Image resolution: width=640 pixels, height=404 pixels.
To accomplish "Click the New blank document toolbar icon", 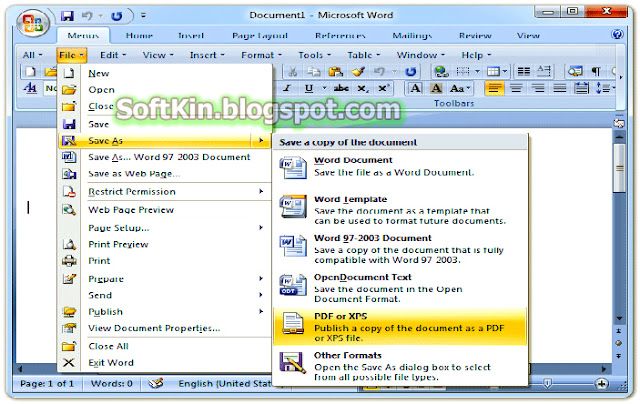I will [x=30, y=72].
